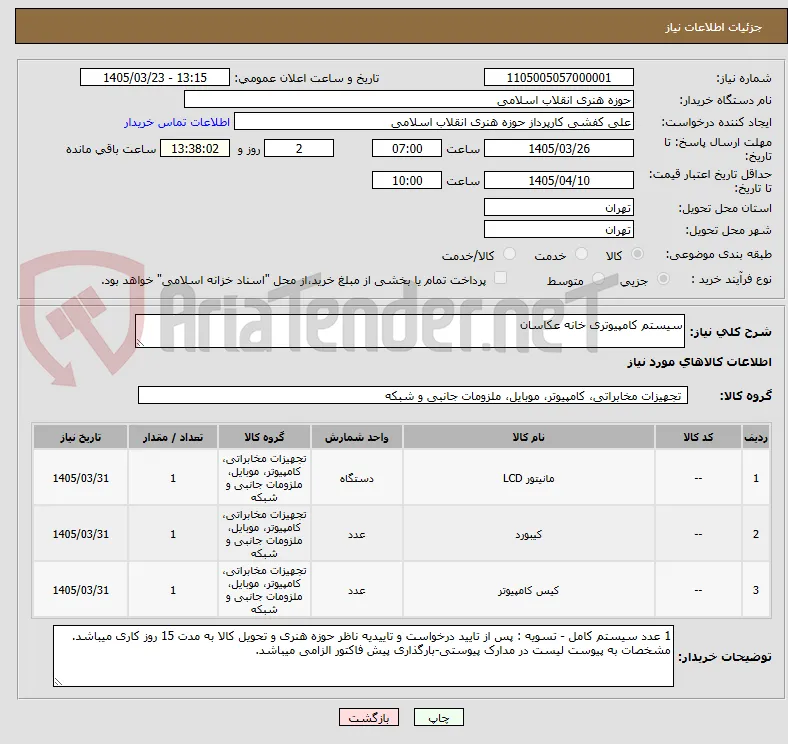Click the deadline time field 07:00
This screenshot has width=788, height=744.
tap(407, 148)
